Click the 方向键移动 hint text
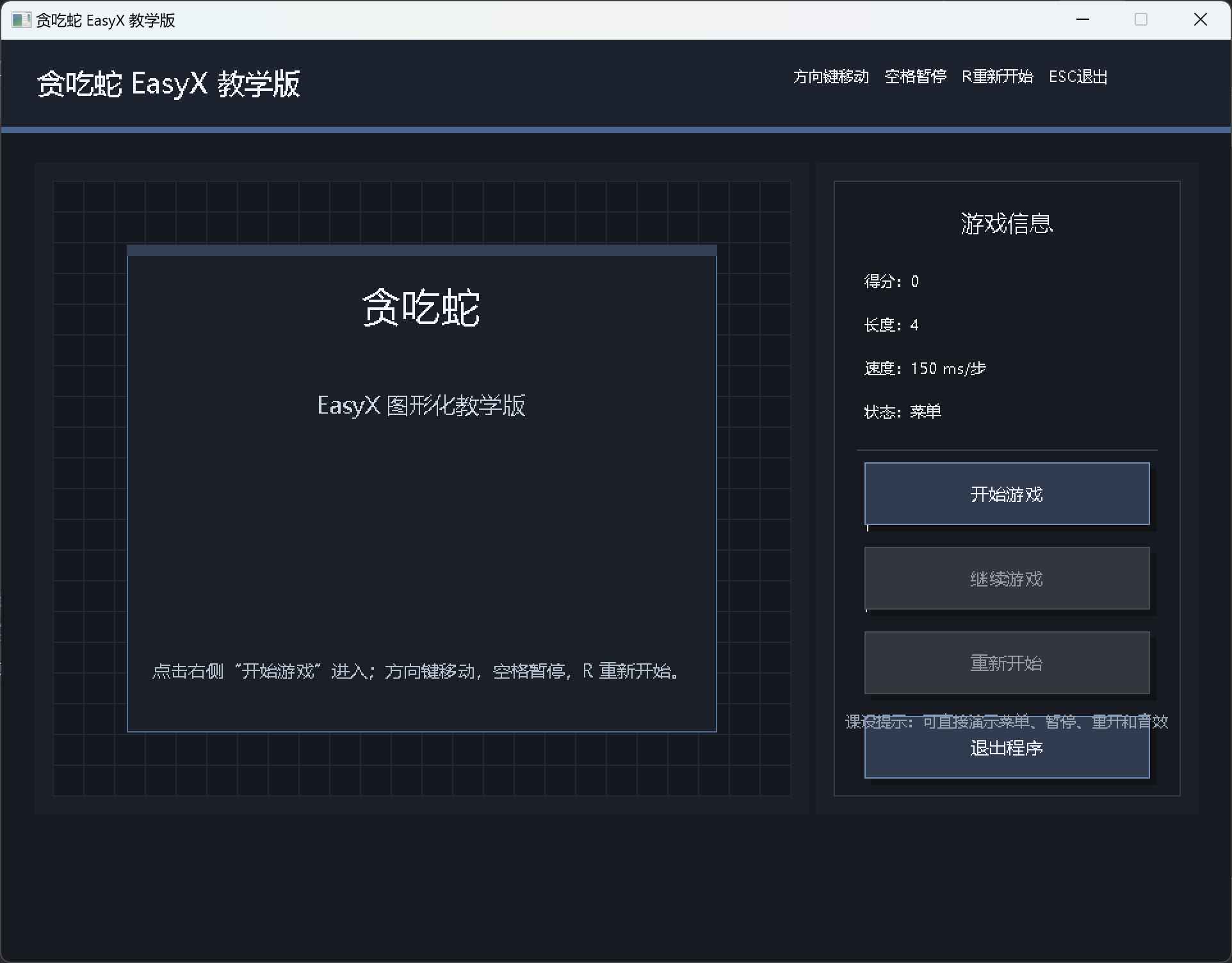The width and height of the screenshot is (1232, 963). click(831, 77)
